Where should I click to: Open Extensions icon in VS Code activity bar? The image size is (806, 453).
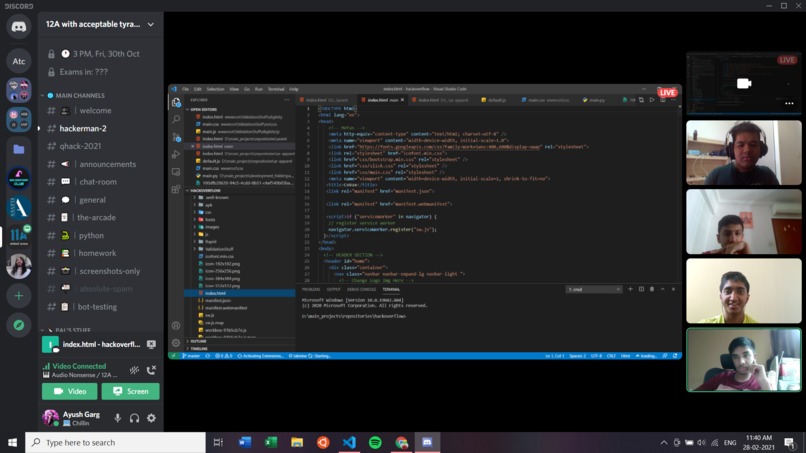[x=176, y=189]
